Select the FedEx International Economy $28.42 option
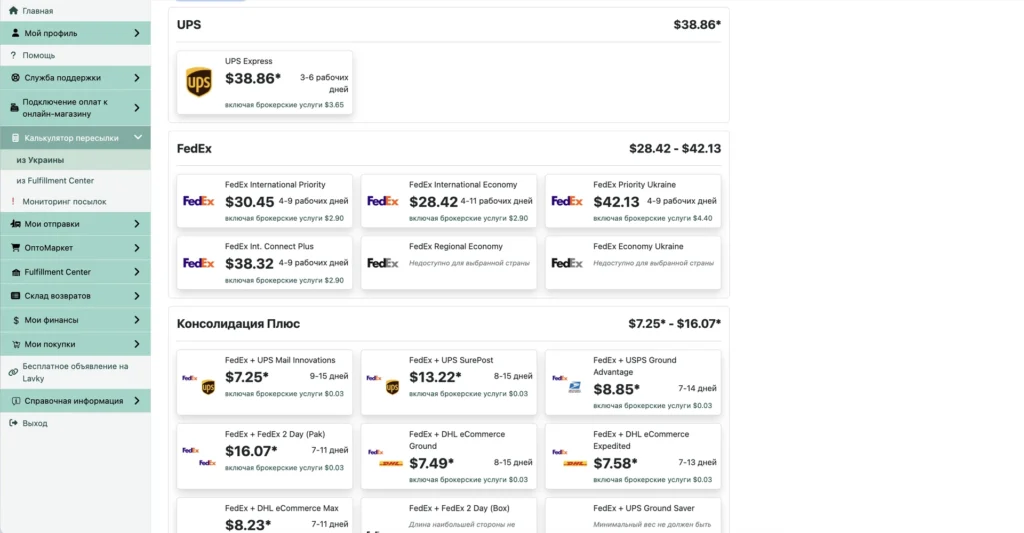1024x533 pixels. coord(449,201)
